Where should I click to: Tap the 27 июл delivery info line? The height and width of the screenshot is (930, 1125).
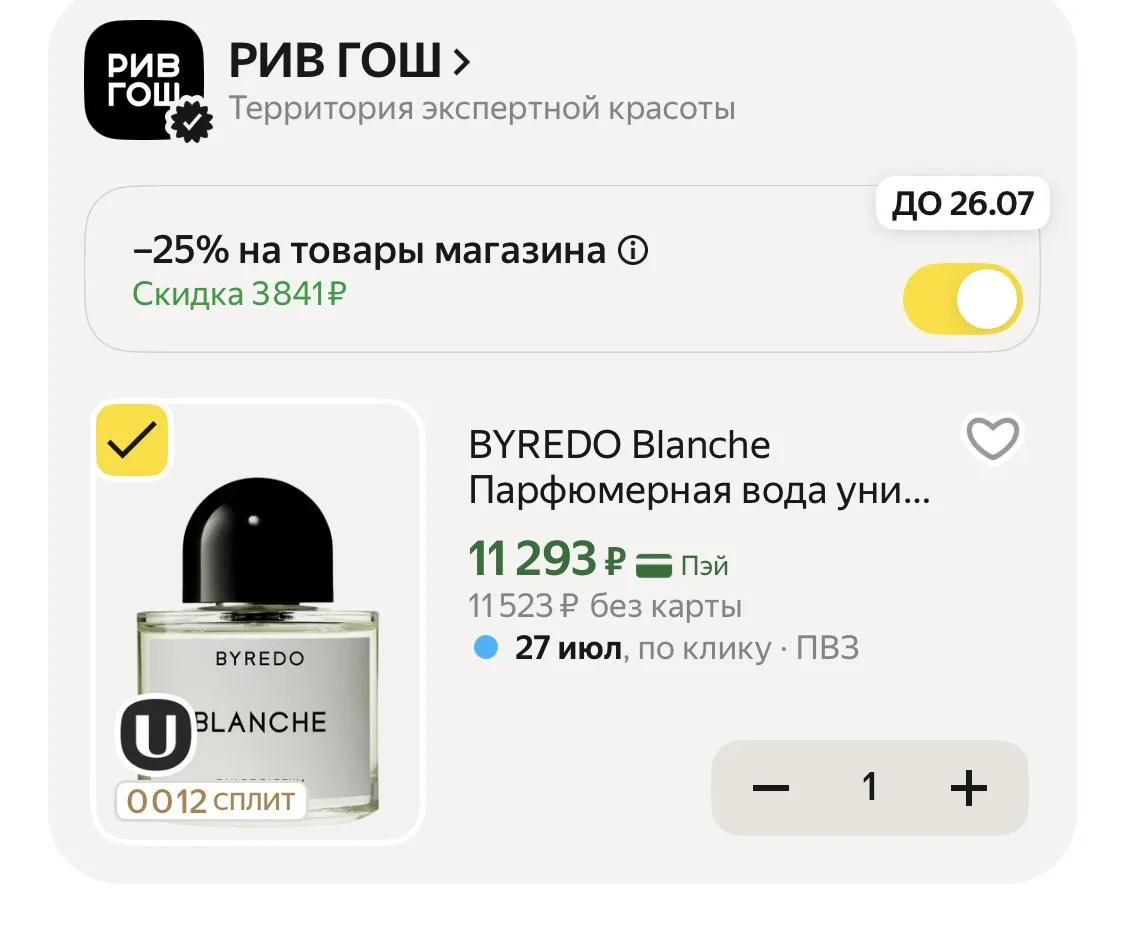(666, 648)
